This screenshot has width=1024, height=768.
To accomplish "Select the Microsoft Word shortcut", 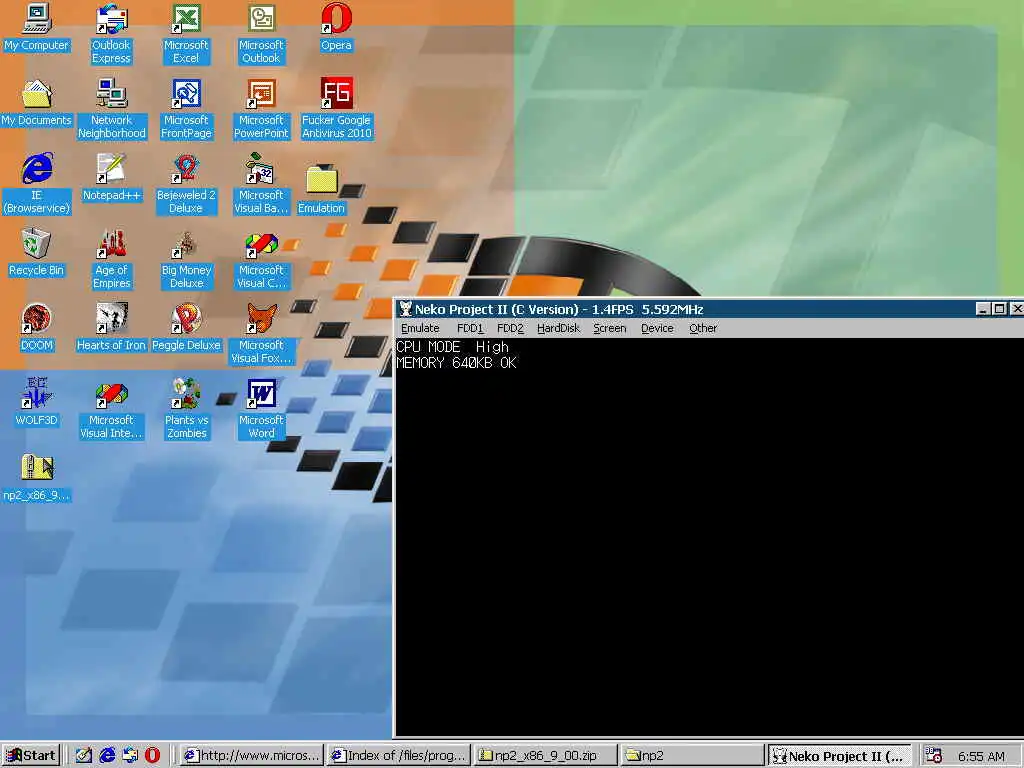I will click(x=261, y=409).
